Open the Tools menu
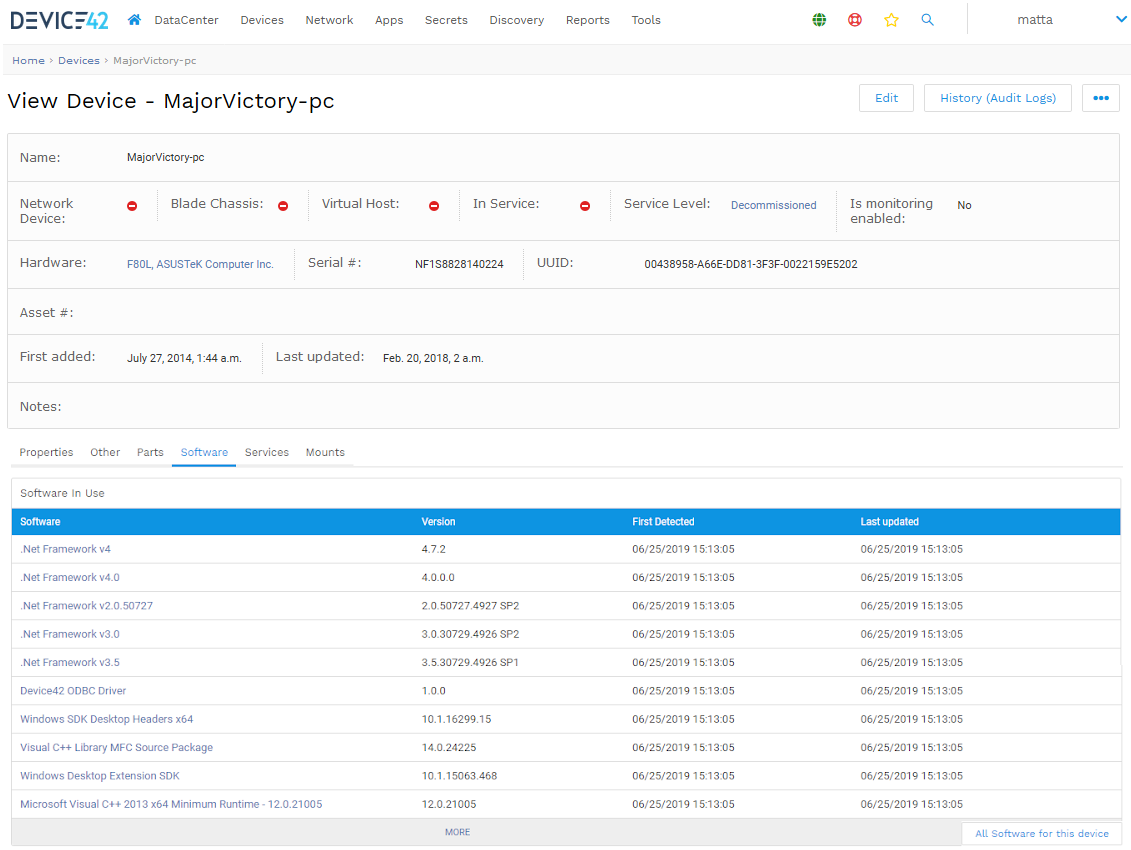Viewport: 1131px width, 850px height. click(646, 20)
